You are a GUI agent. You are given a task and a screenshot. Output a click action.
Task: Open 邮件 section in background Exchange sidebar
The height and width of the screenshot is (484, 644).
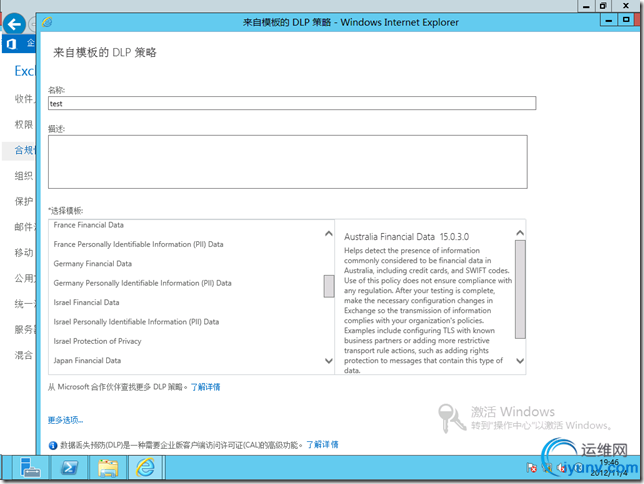[24, 227]
